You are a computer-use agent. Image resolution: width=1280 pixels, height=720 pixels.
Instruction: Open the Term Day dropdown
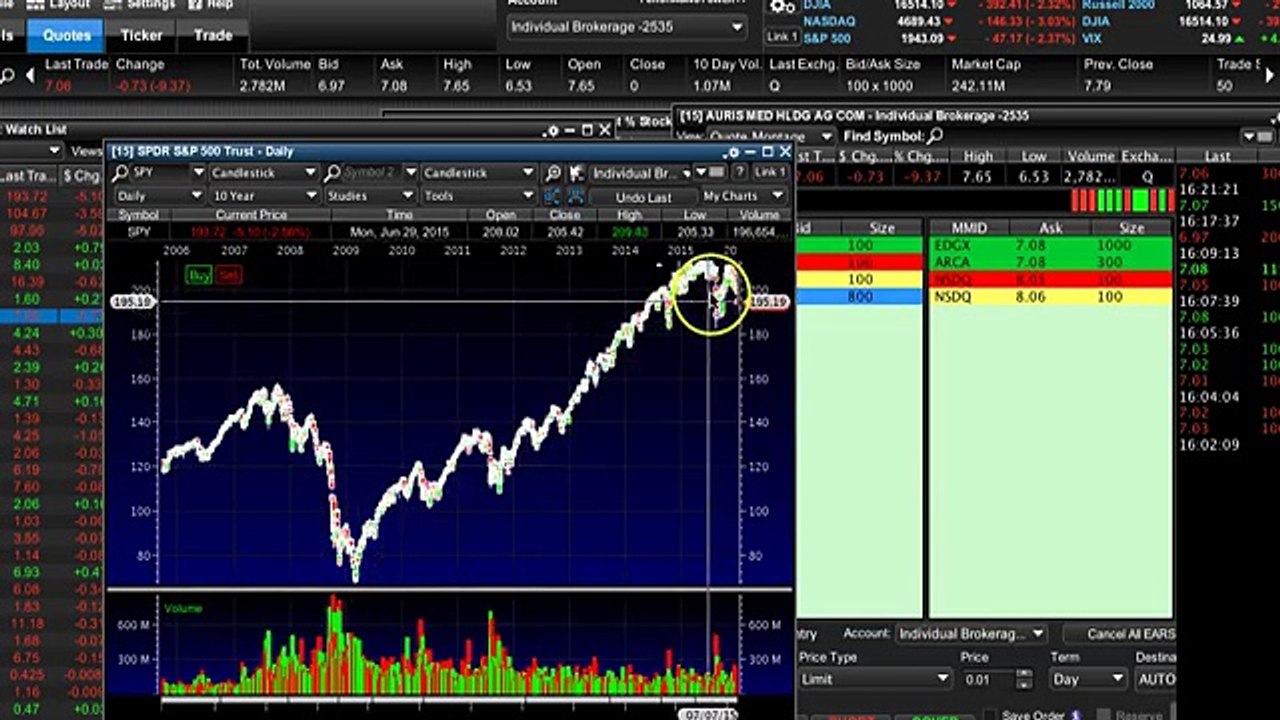(x=1088, y=679)
